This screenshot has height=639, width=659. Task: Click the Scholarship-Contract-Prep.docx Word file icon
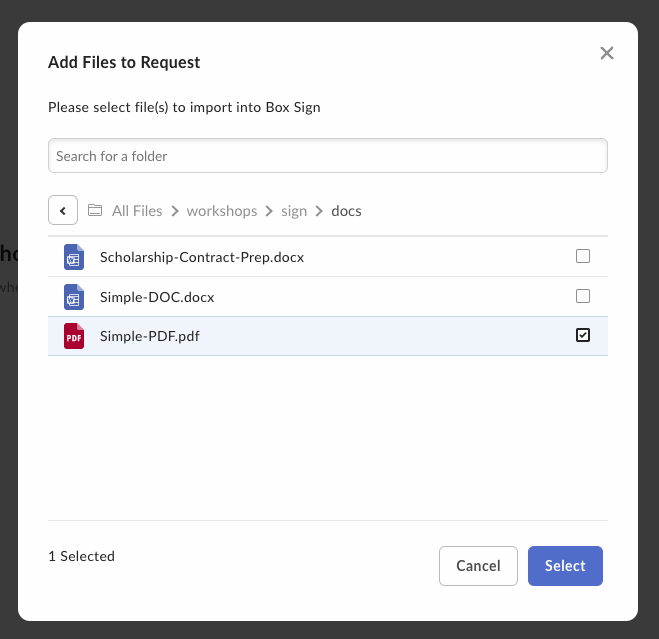click(73, 257)
